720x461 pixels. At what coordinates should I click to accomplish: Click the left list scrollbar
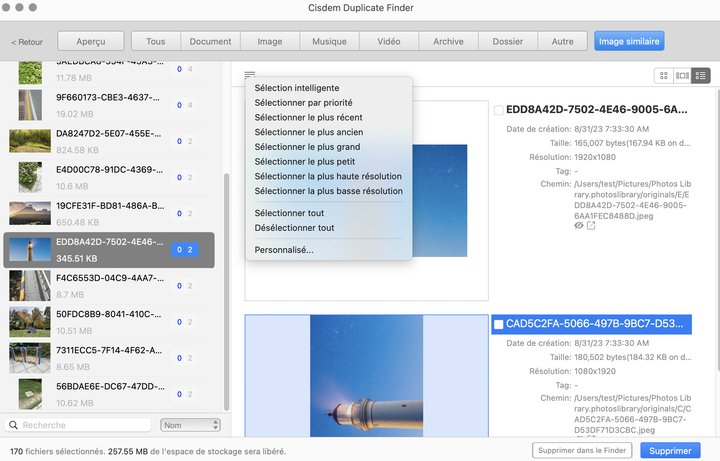coord(226,292)
